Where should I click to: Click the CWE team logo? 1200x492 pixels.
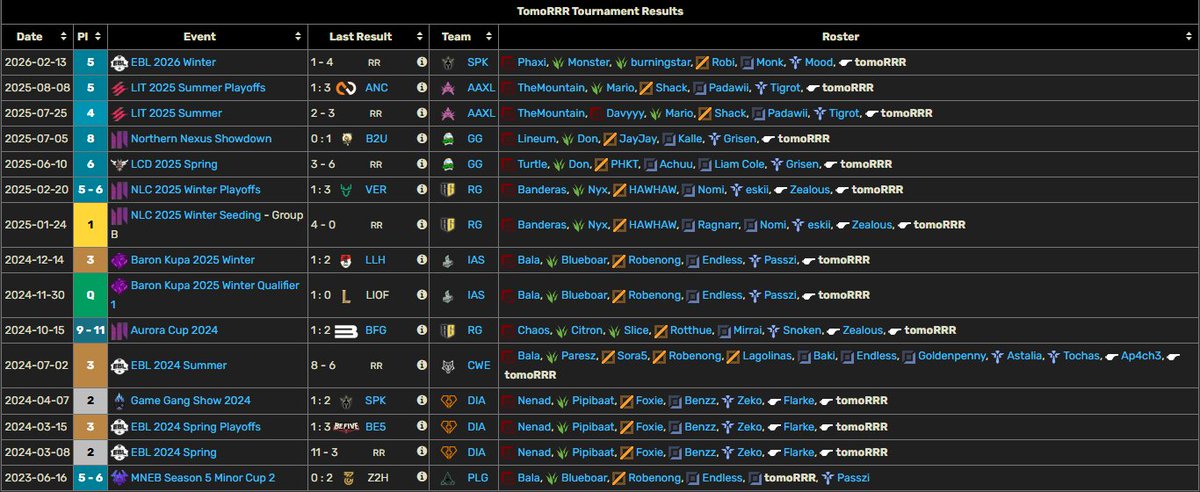(448, 366)
